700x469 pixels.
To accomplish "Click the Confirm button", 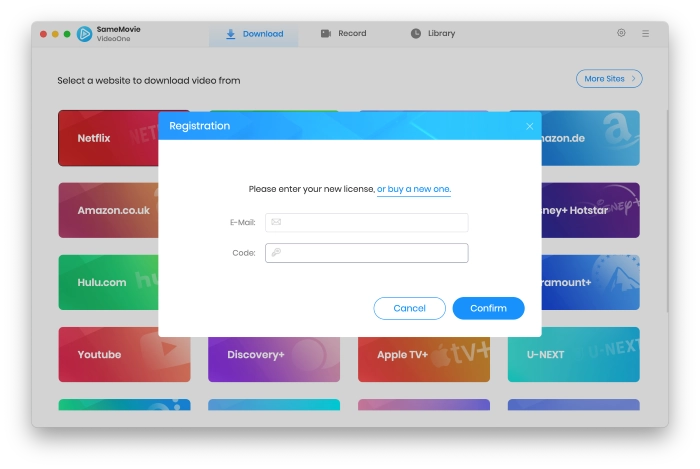I will 488,308.
